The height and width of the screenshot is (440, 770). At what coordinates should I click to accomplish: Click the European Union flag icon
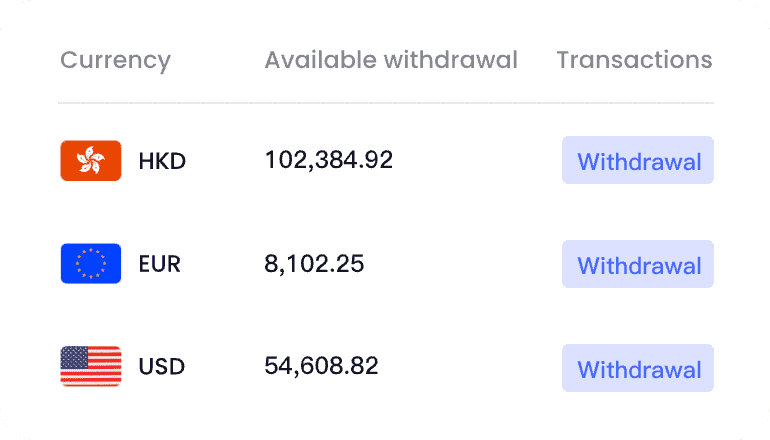(x=91, y=264)
